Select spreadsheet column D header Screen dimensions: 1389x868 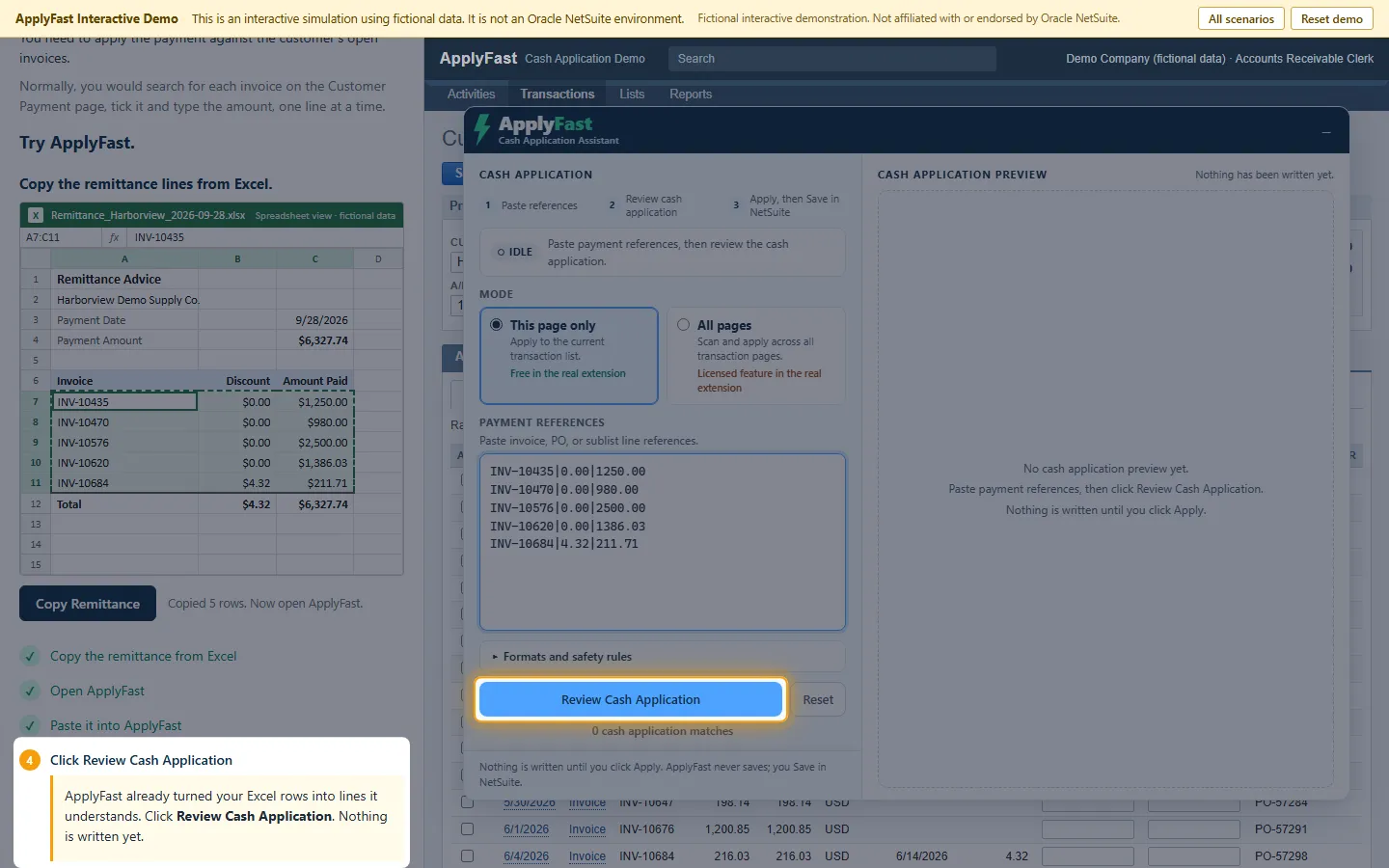378,258
